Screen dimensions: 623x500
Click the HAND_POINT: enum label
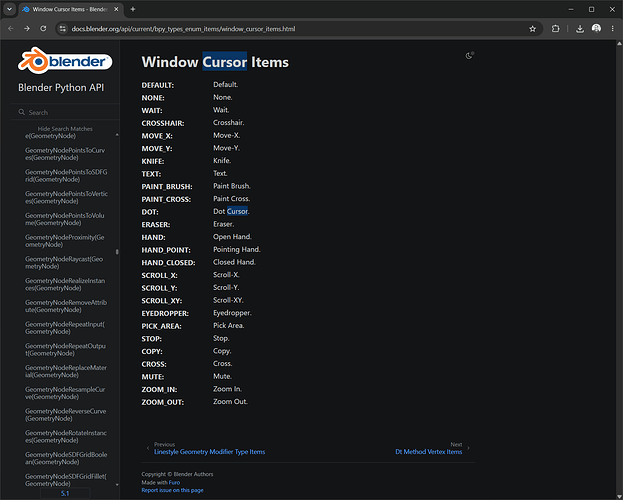point(166,250)
